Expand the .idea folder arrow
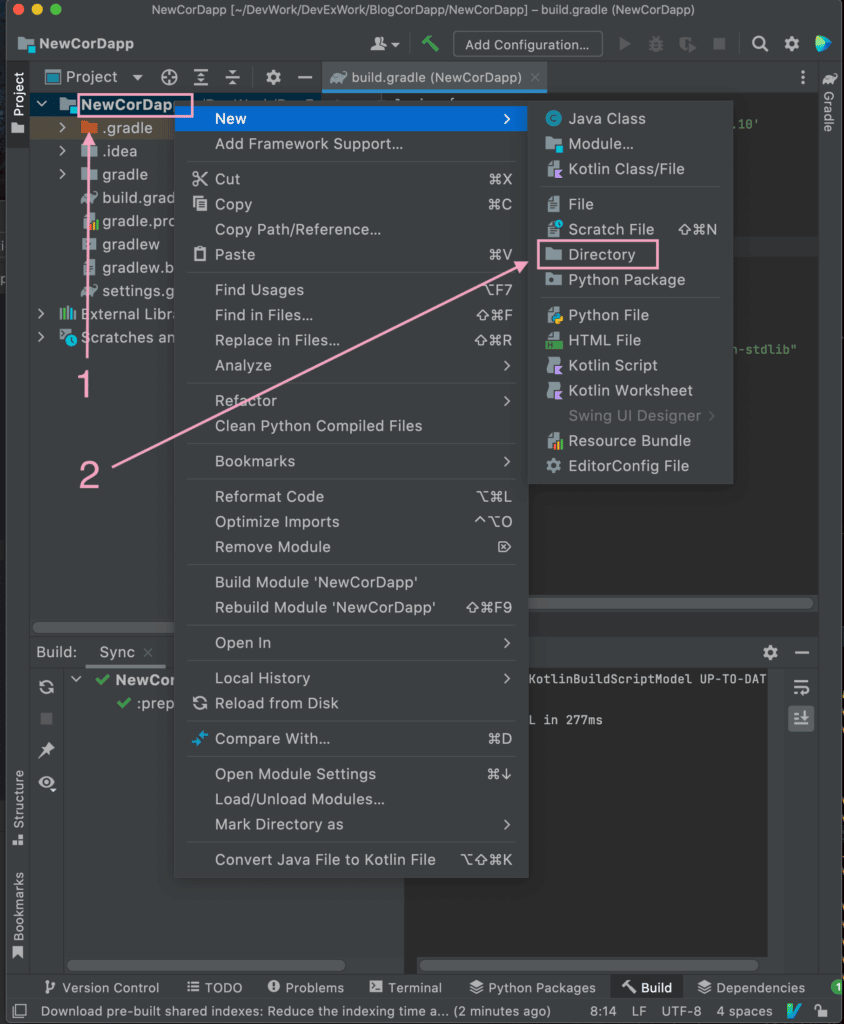This screenshot has height=1024, width=844. pos(62,151)
